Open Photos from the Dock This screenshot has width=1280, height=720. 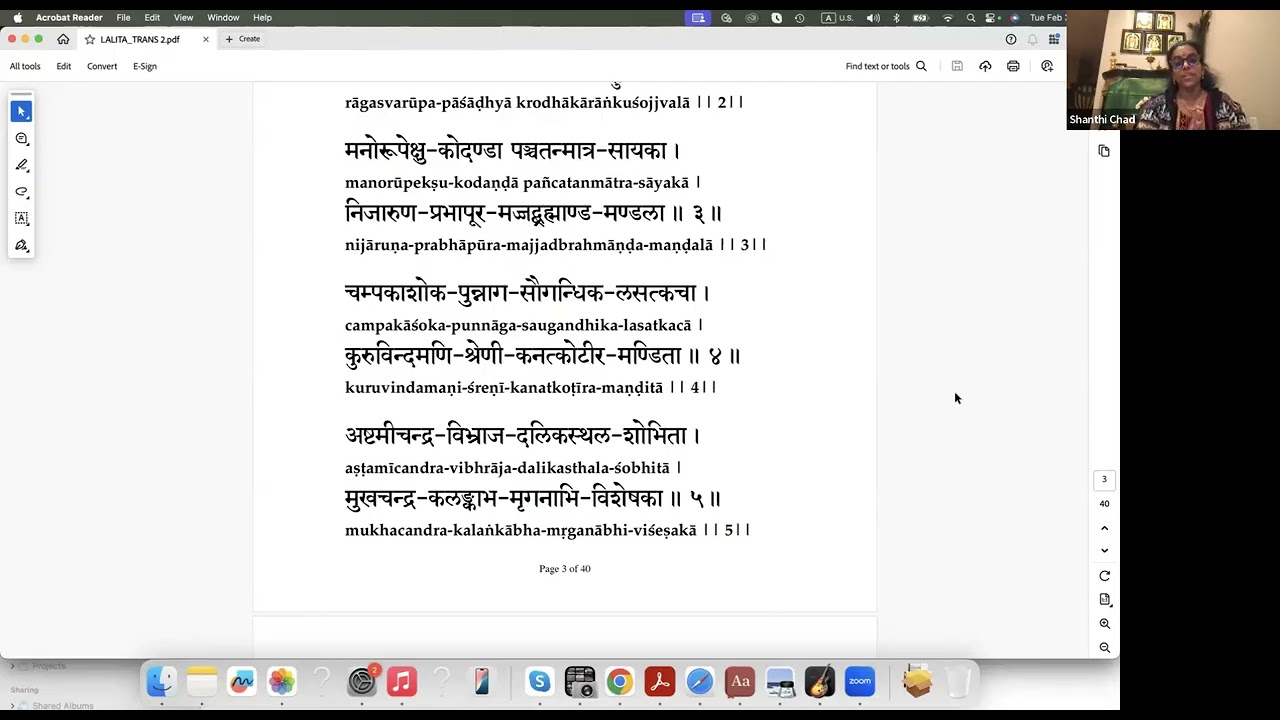coord(281,681)
